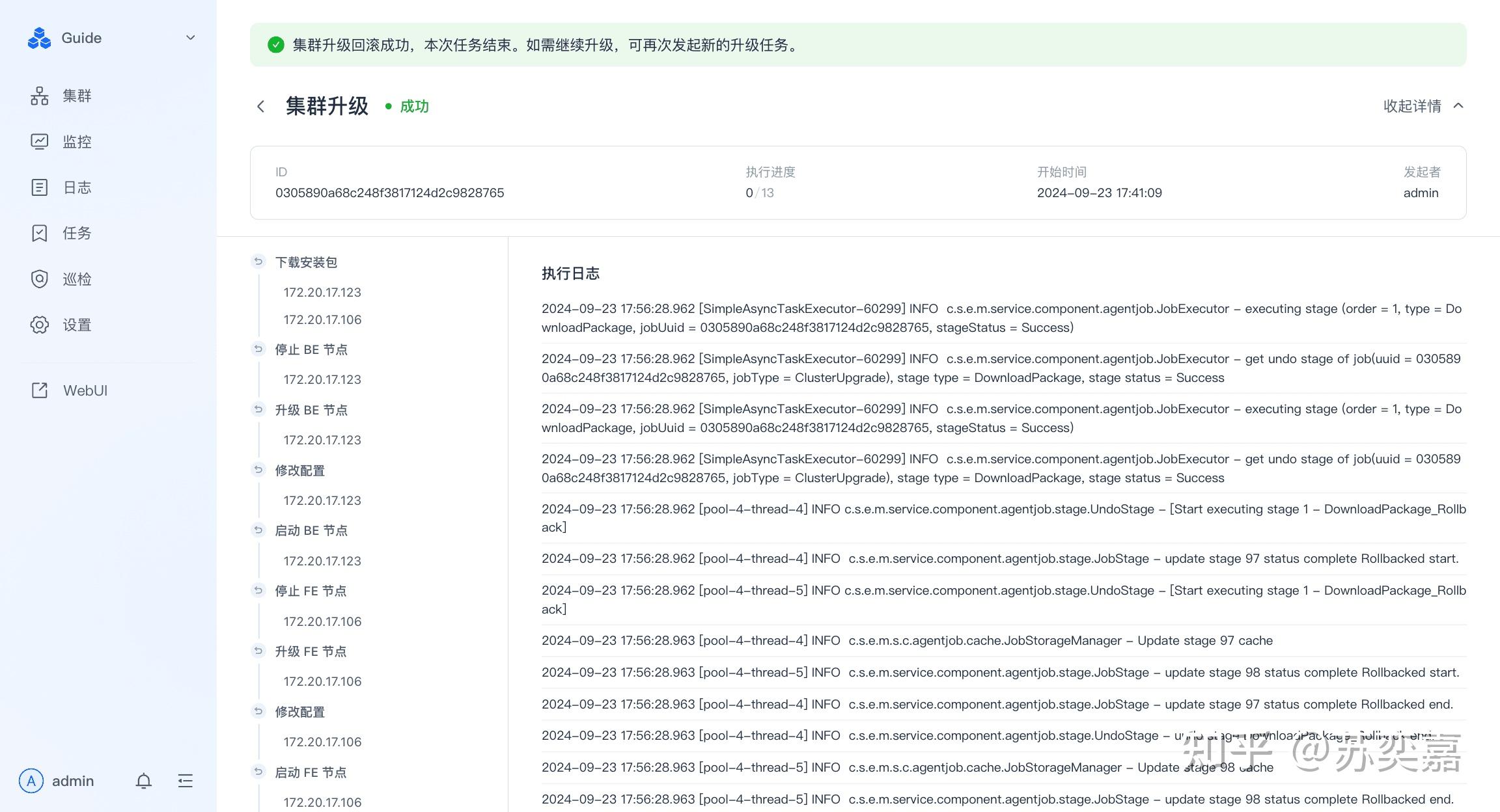The height and width of the screenshot is (812, 1500).
Task: Collapse sidebar with menu fold icon
Action: tap(186, 781)
